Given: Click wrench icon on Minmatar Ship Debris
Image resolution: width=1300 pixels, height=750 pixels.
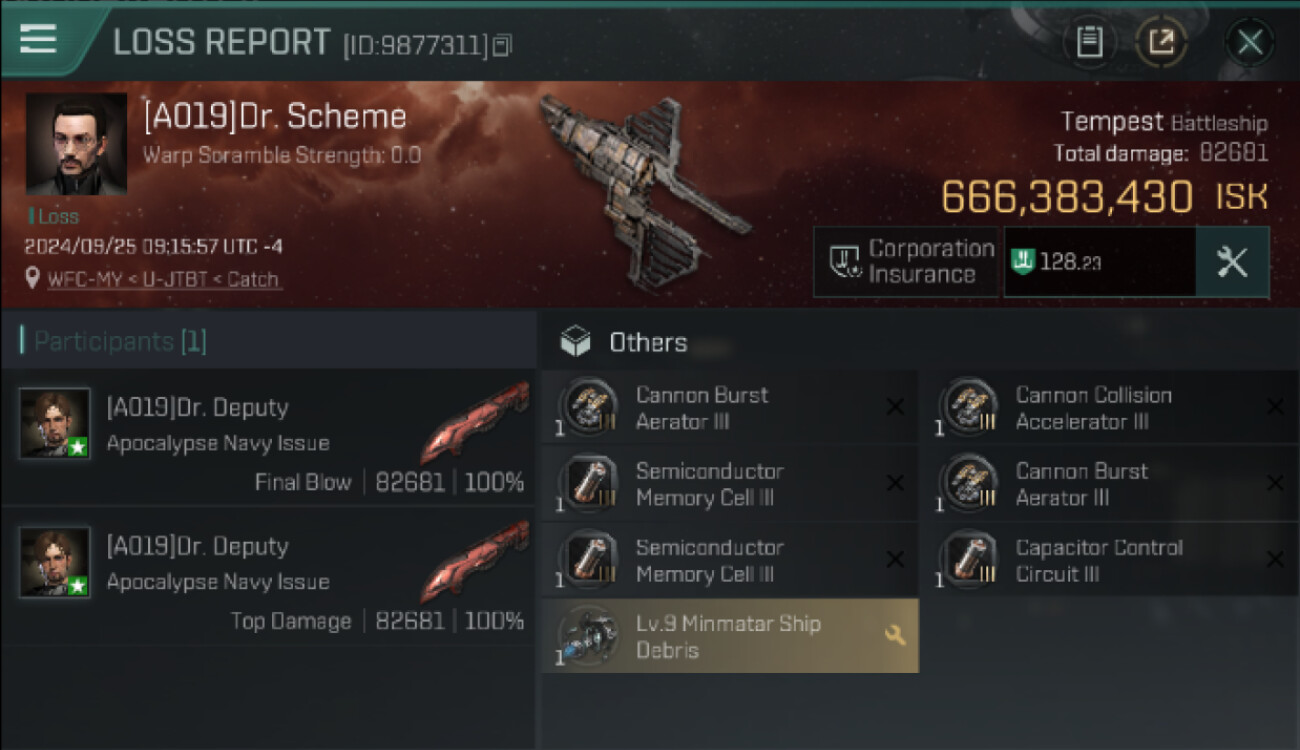Looking at the screenshot, I should [894, 635].
